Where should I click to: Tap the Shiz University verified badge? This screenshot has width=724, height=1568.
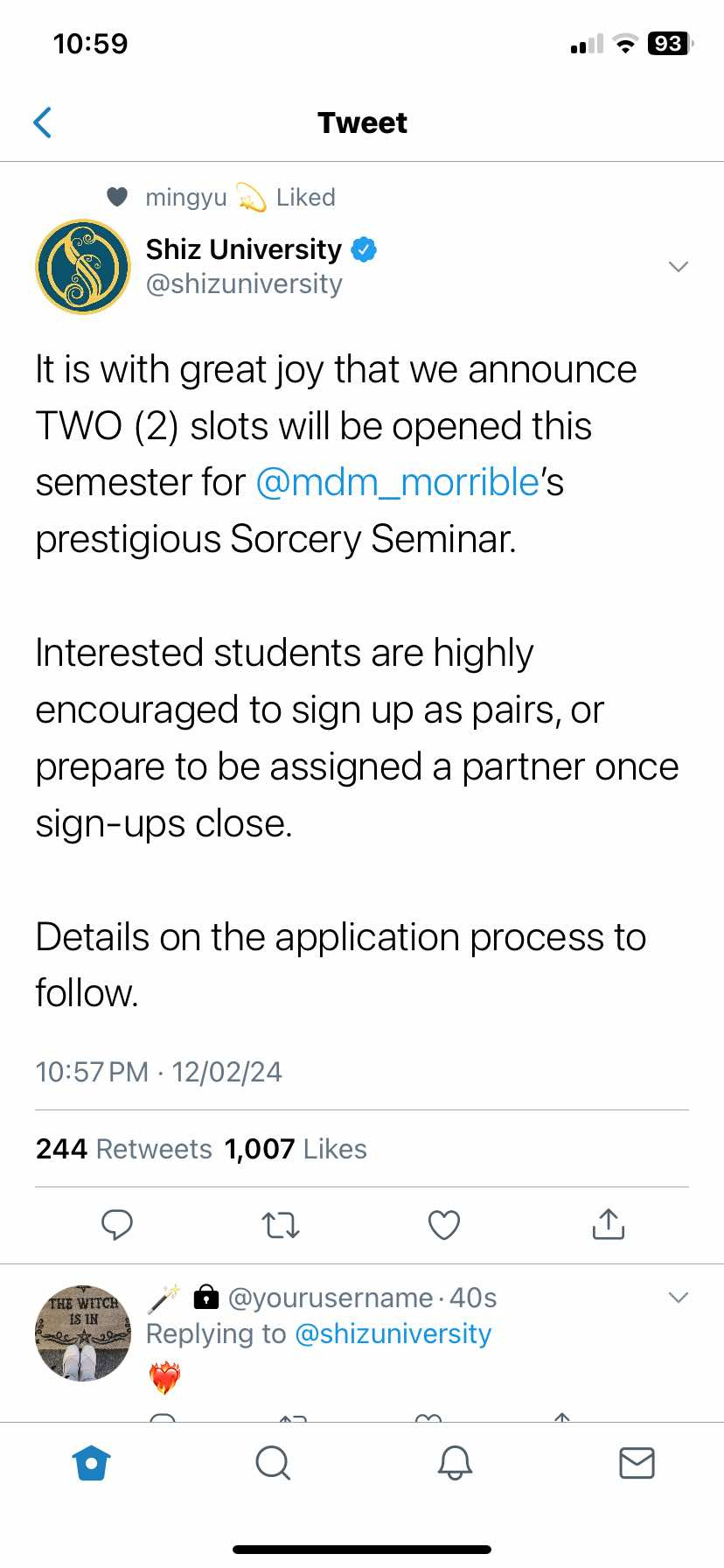[x=364, y=249]
